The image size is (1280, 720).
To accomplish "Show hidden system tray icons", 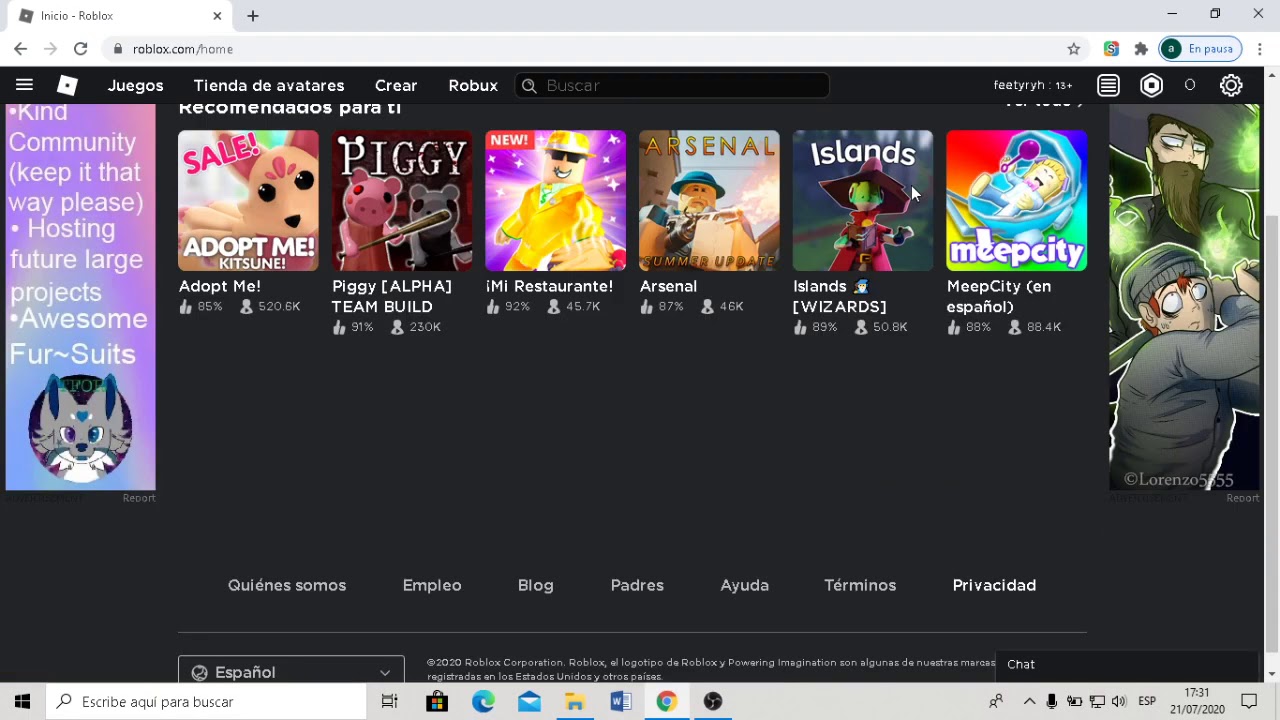I will tap(1028, 701).
